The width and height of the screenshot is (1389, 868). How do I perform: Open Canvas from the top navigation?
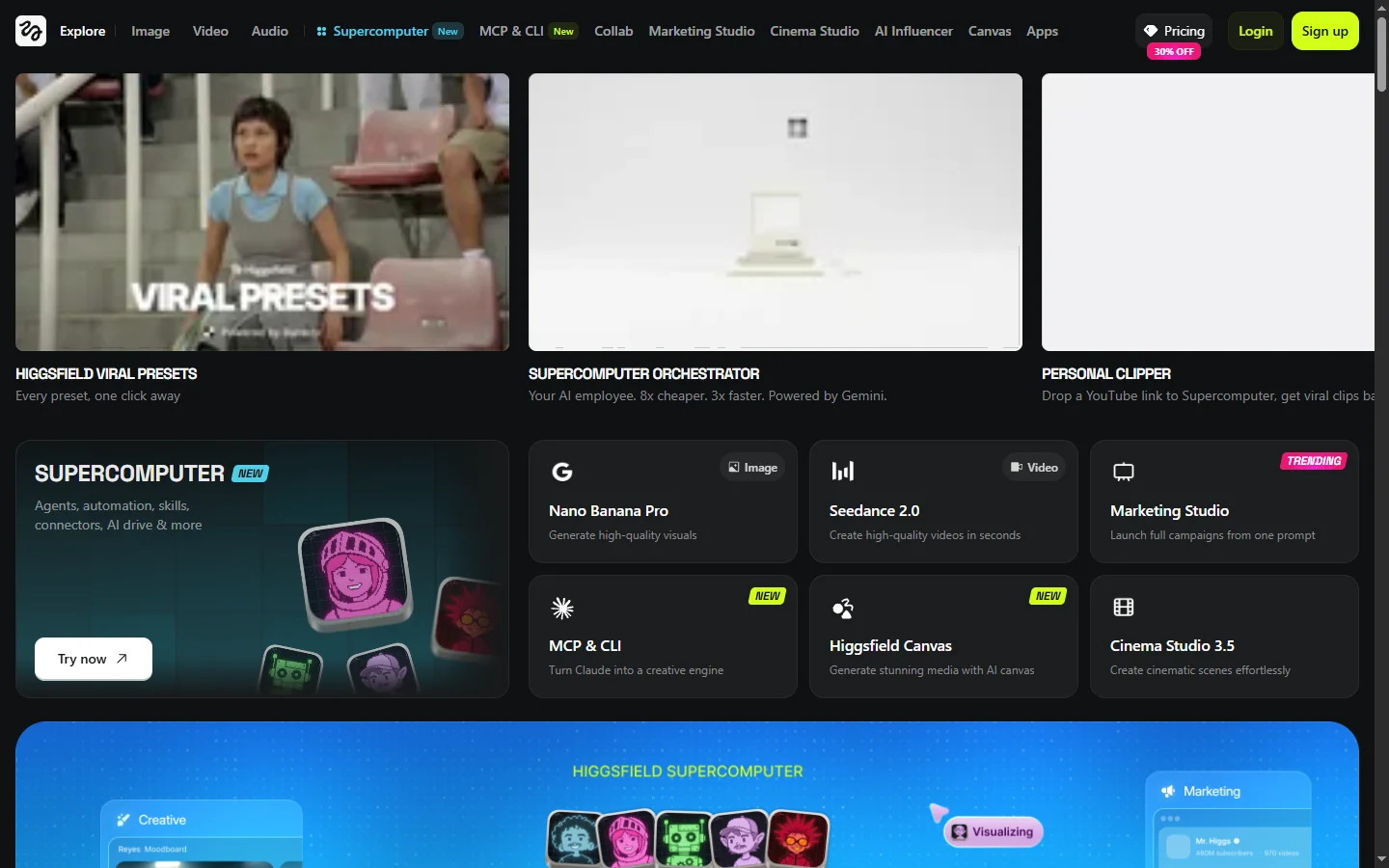tap(990, 31)
